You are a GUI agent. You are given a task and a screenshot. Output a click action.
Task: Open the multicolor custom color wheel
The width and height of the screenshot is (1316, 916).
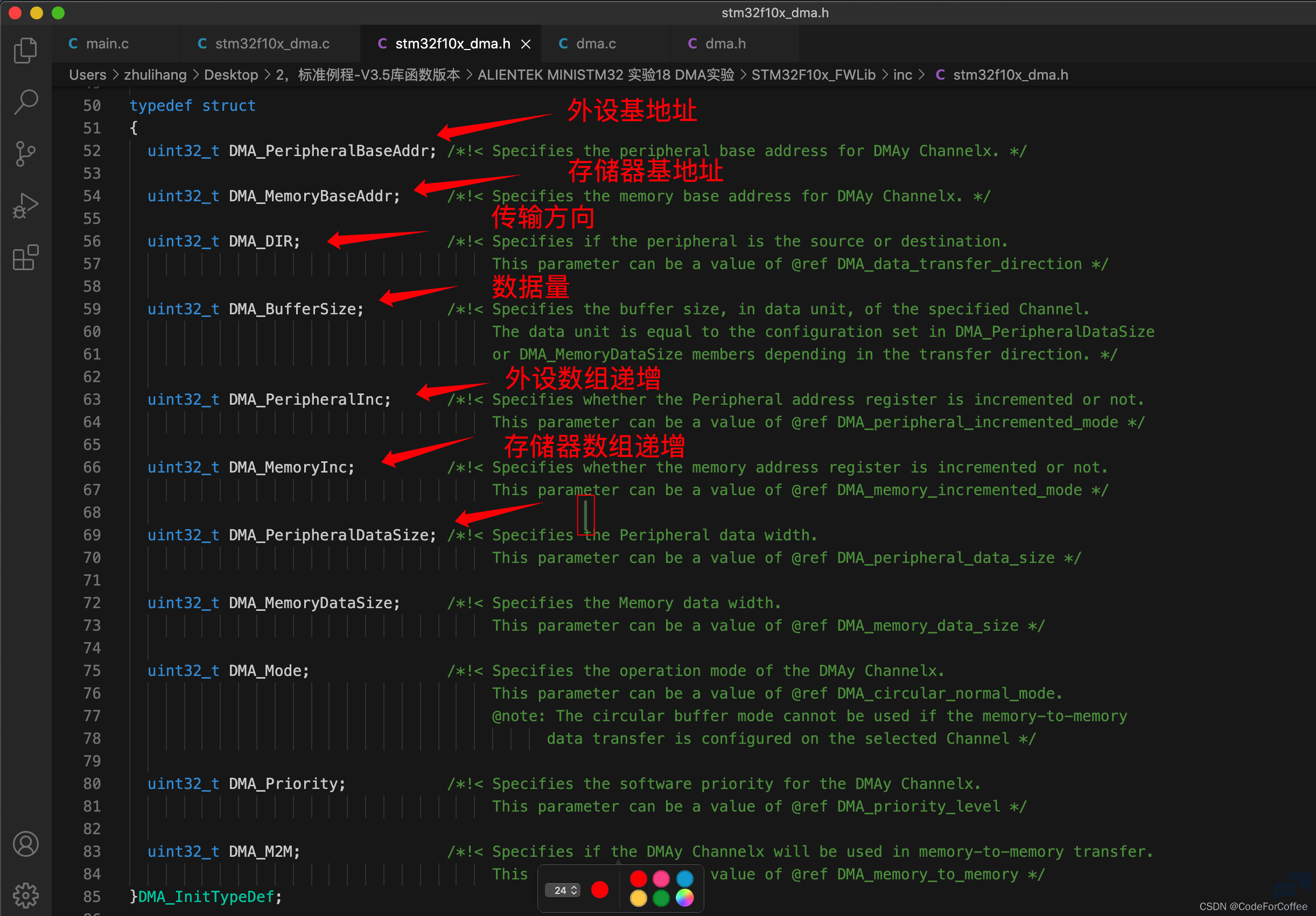(x=684, y=898)
